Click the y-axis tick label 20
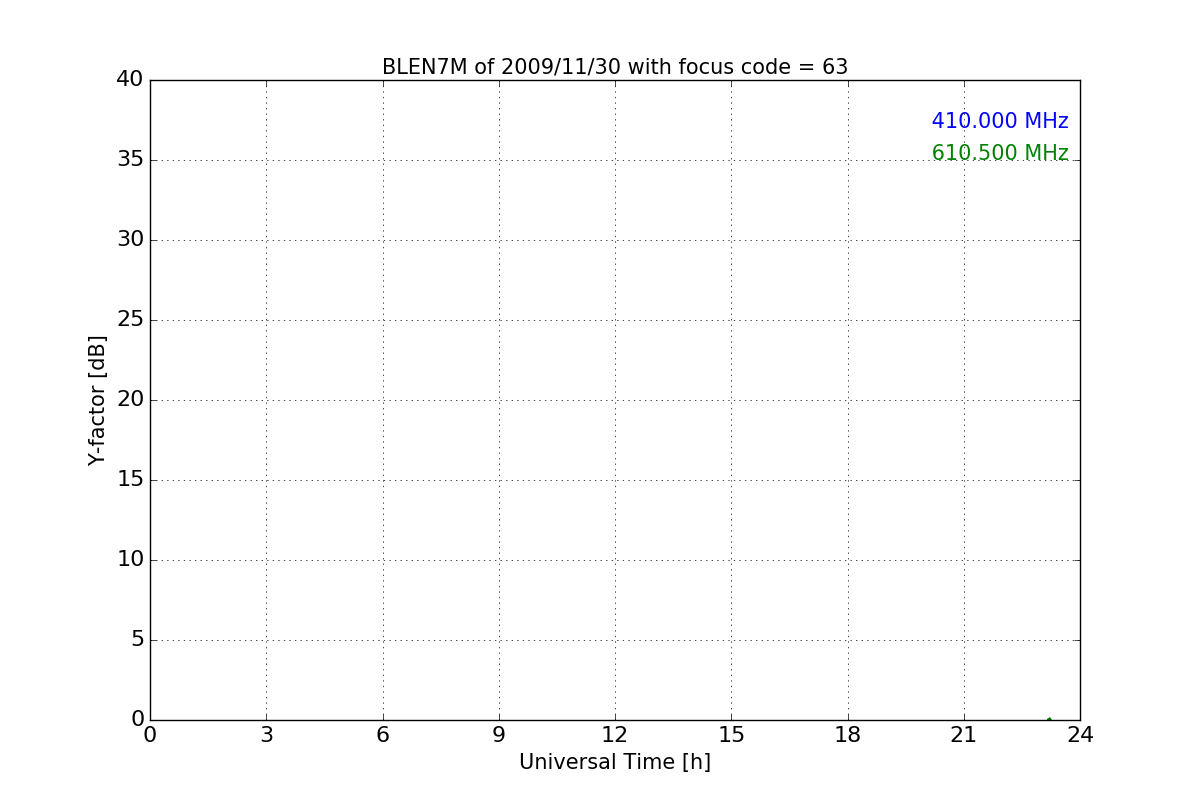This screenshot has height=800, width=1200. [x=130, y=399]
